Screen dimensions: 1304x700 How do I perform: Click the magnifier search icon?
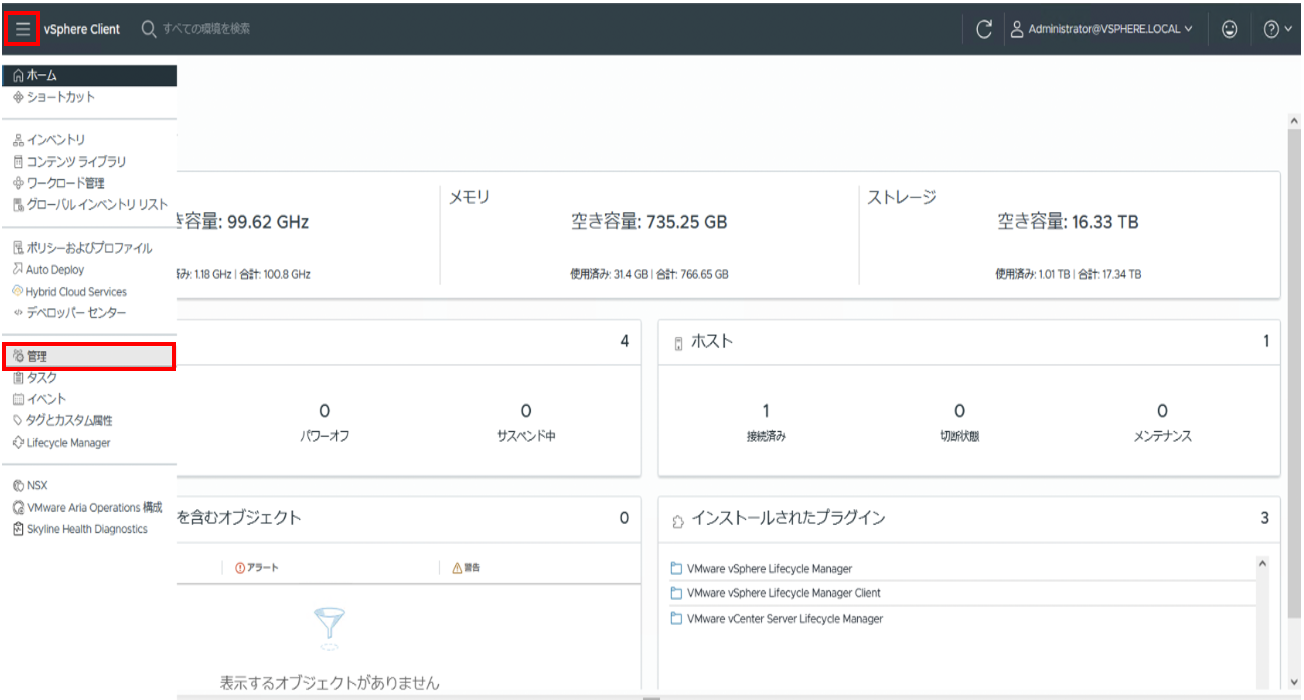(x=149, y=29)
